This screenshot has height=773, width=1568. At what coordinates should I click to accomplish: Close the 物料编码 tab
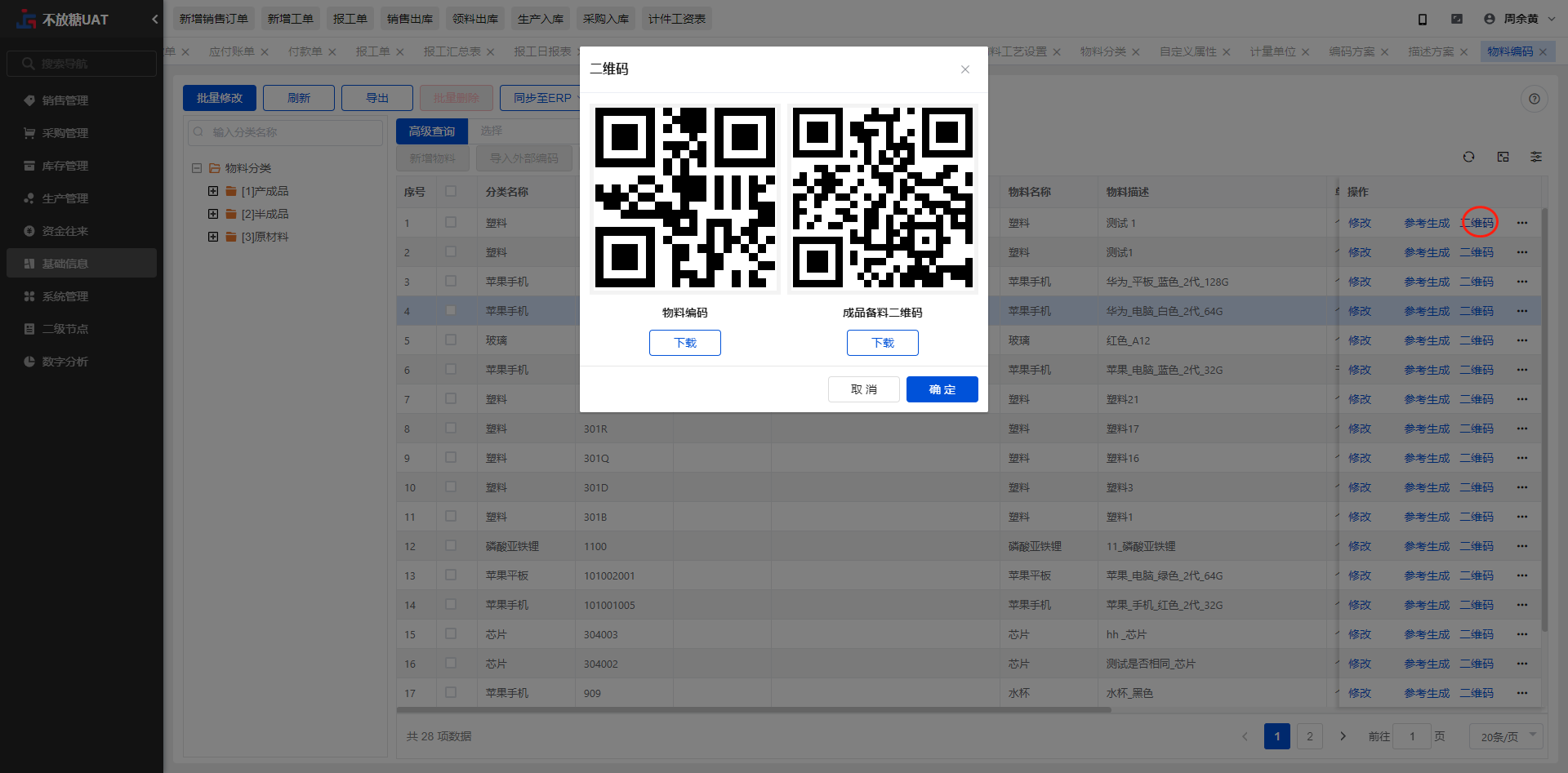(1543, 51)
